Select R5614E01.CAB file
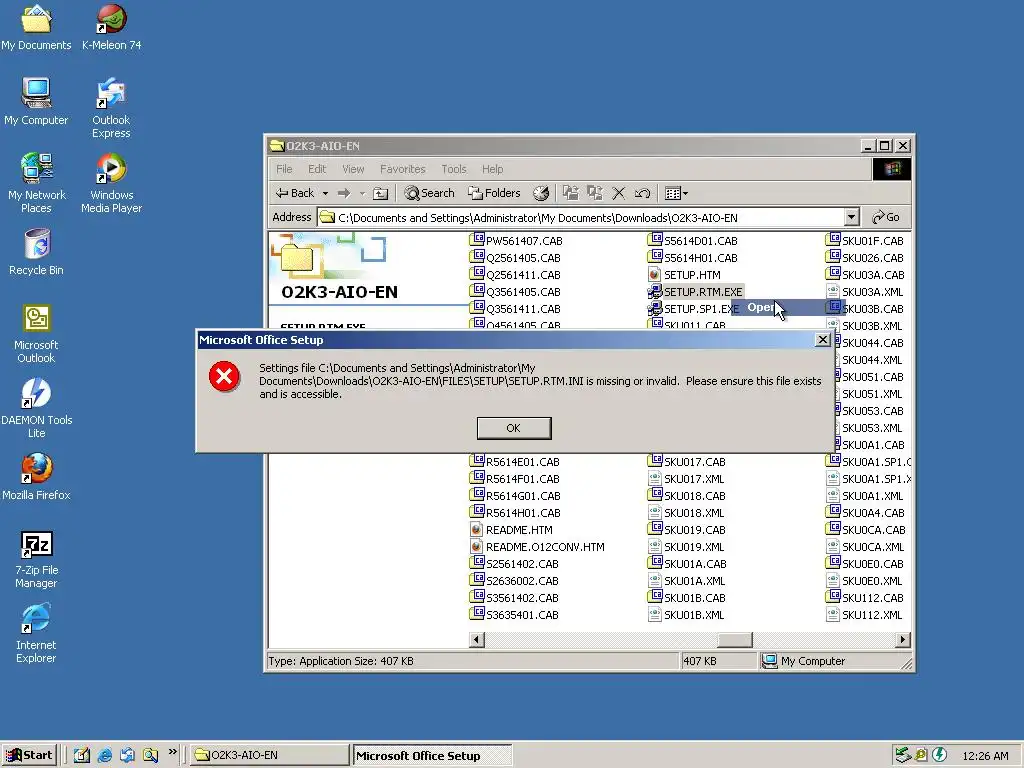 [515, 462]
